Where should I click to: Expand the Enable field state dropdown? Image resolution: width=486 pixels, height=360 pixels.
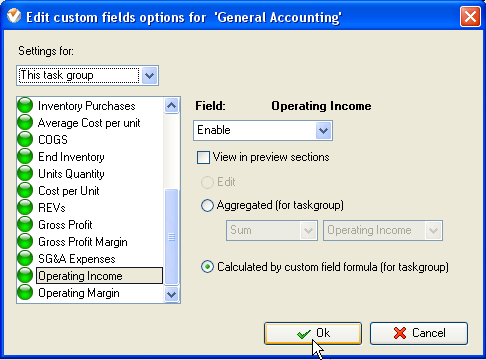click(x=263, y=130)
